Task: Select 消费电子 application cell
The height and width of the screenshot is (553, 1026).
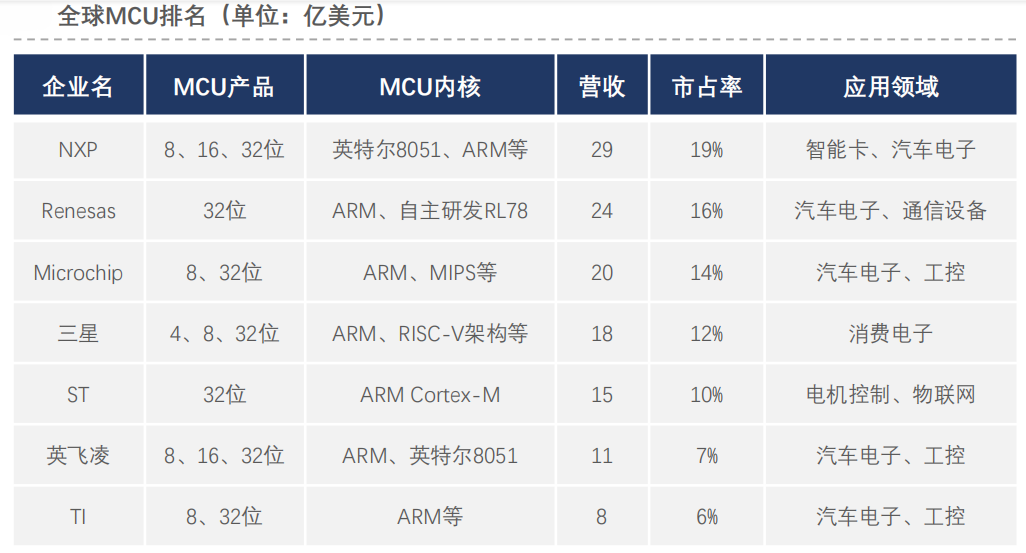Action: 891,334
